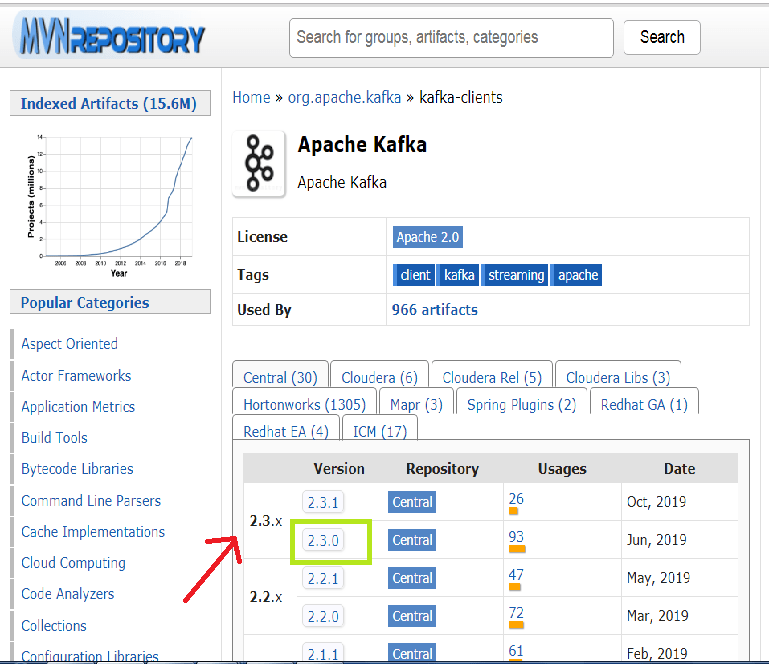Open the Spring Plugins (2) tab
This screenshot has height=664, width=769.
click(x=521, y=405)
